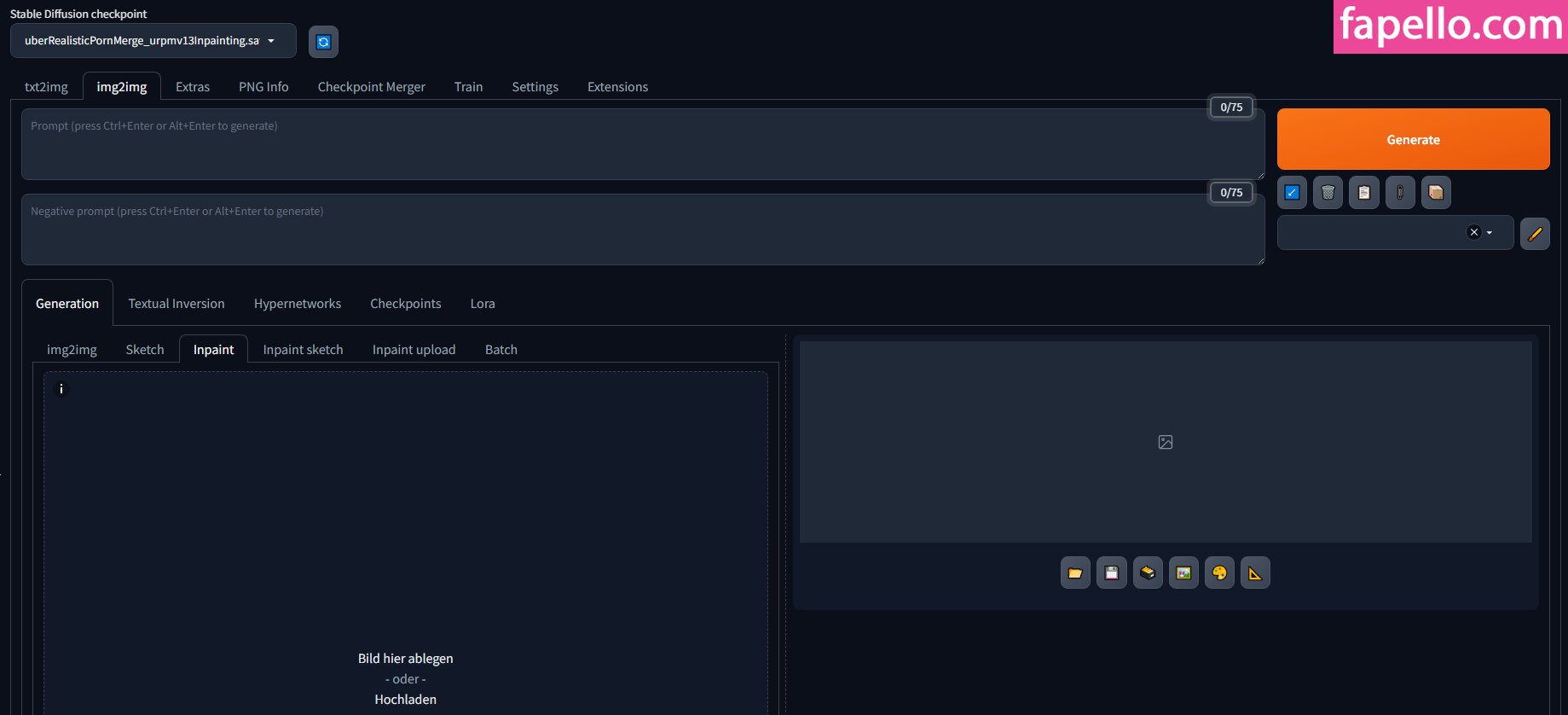Click the zip archive save icon
Image resolution: width=1568 pixels, height=715 pixels.
(x=1148, y=573)
